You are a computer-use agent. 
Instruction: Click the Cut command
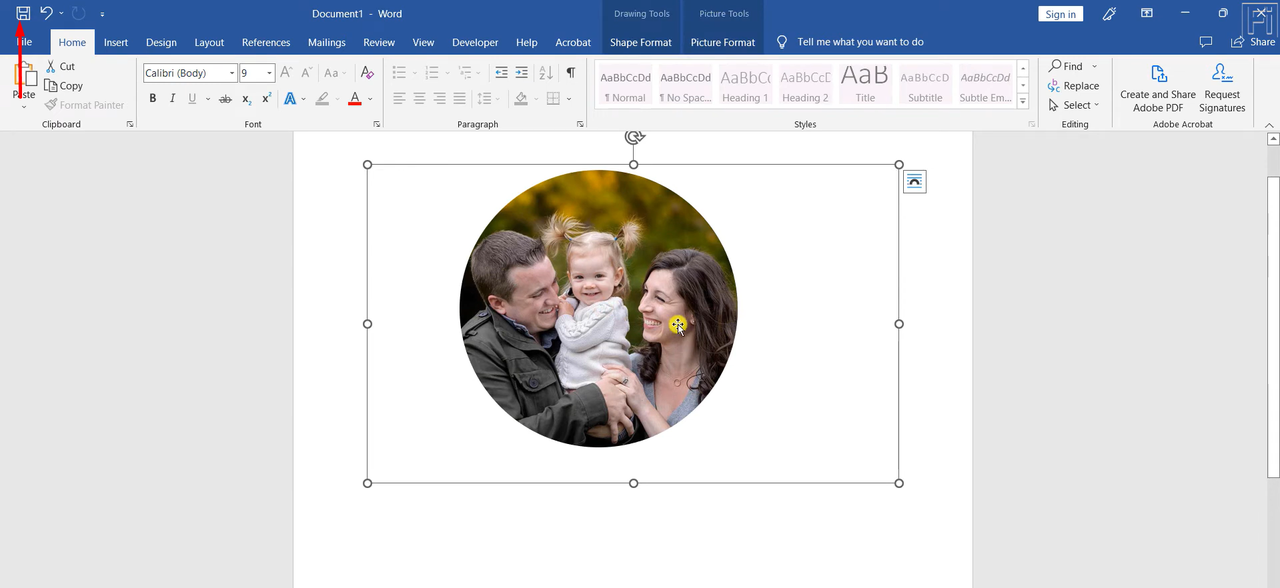pos(60,66)
